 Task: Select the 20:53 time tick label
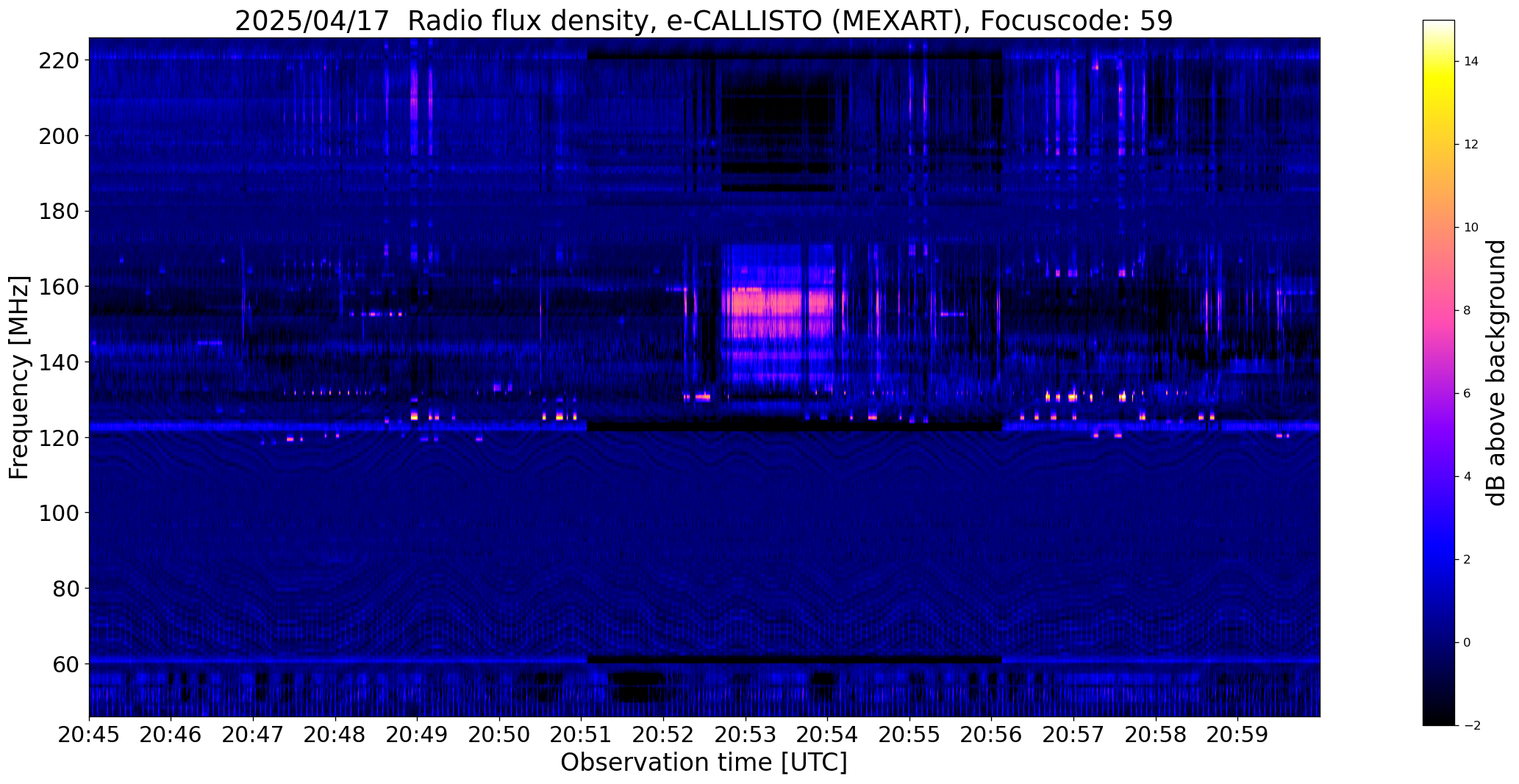[746, 735]
